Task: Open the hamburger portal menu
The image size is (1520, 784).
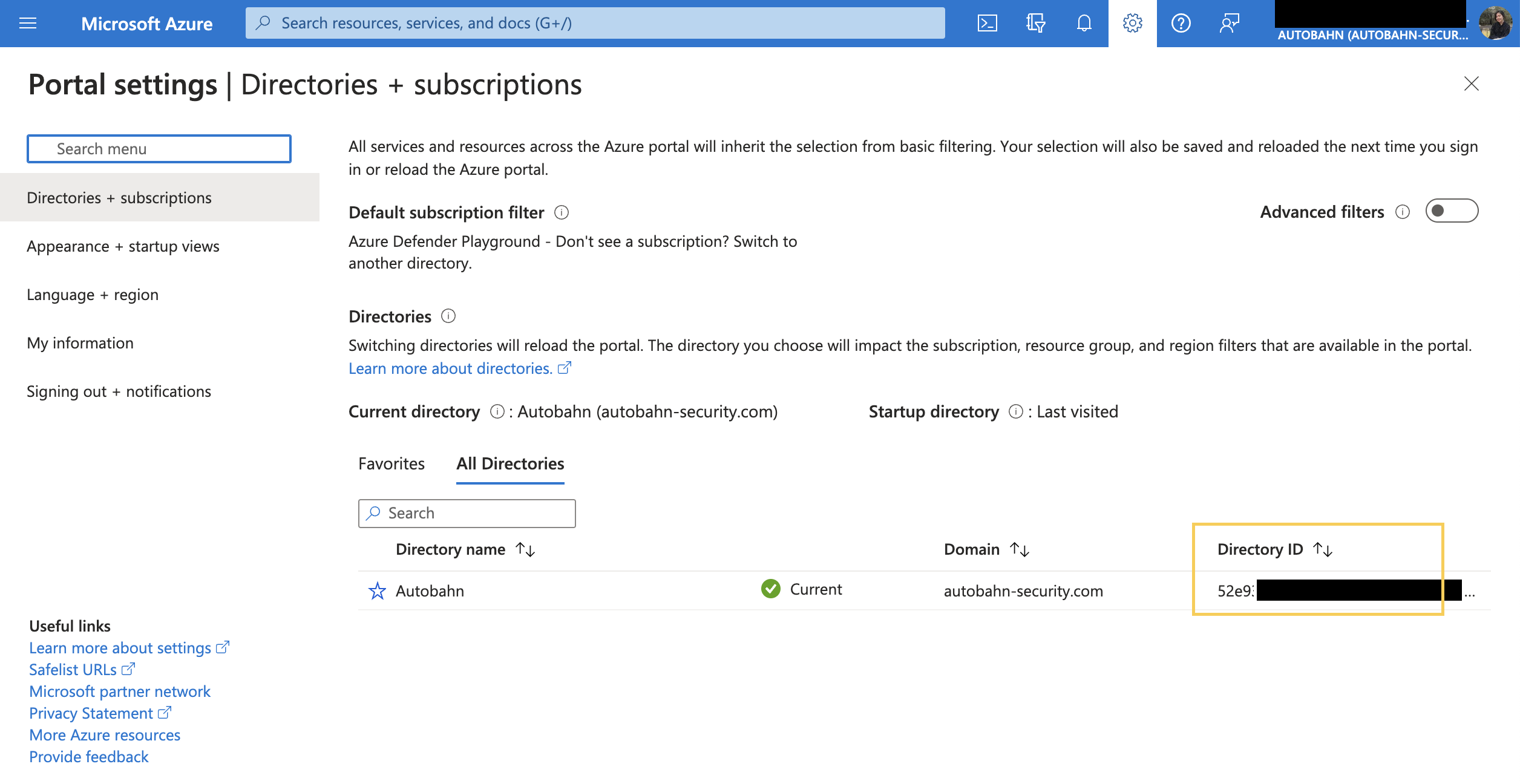Action: (x=28, y=24)
